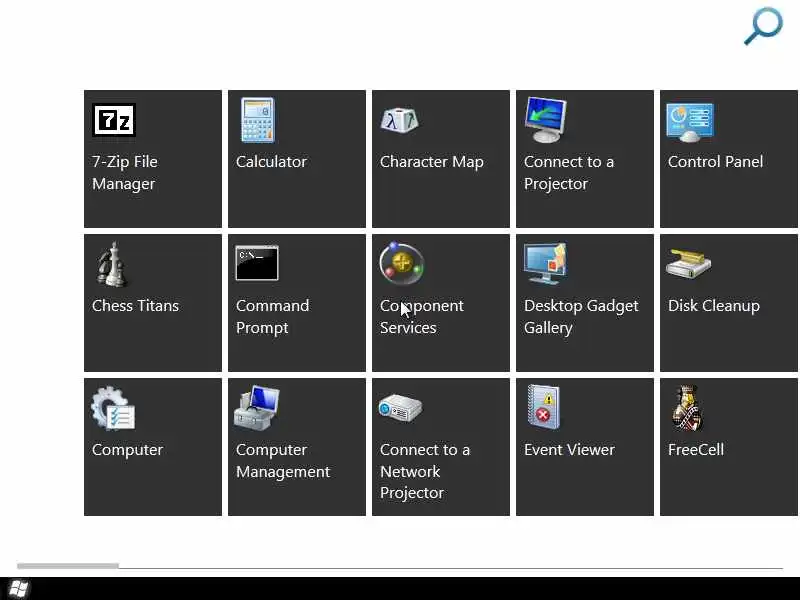Click the search magnifier icon
This screenshot has height=600, width=800.
tap(763, 26)
